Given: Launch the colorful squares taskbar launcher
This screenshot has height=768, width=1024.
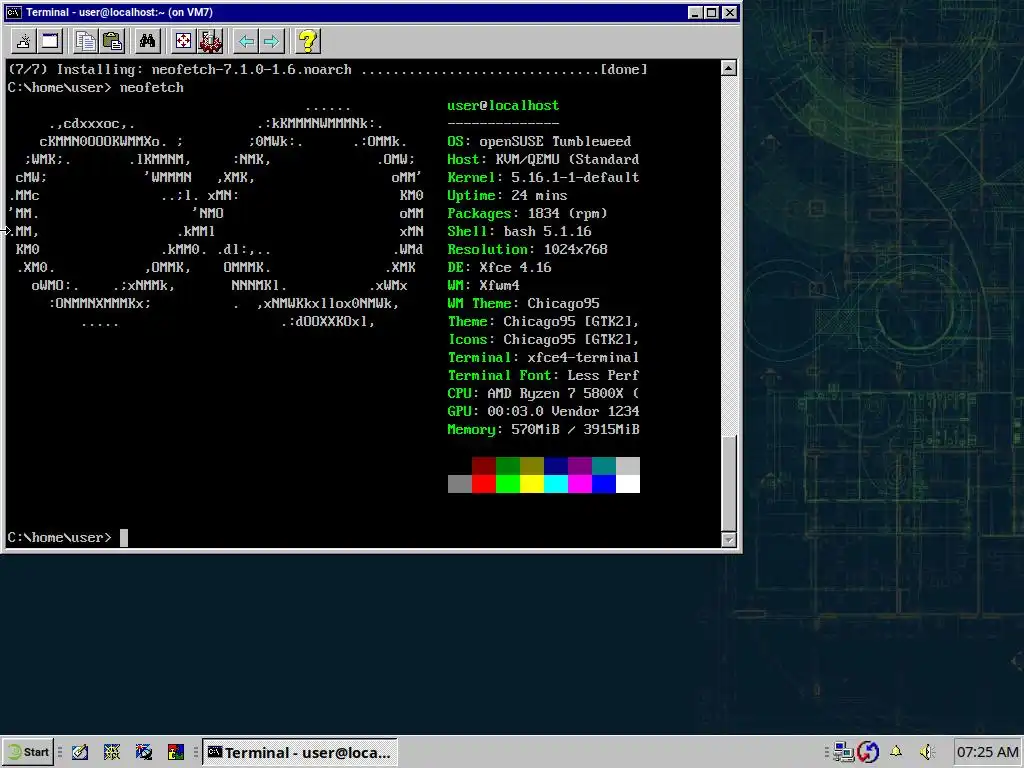Looking at the screenshot, I should [x=176, y=752].
